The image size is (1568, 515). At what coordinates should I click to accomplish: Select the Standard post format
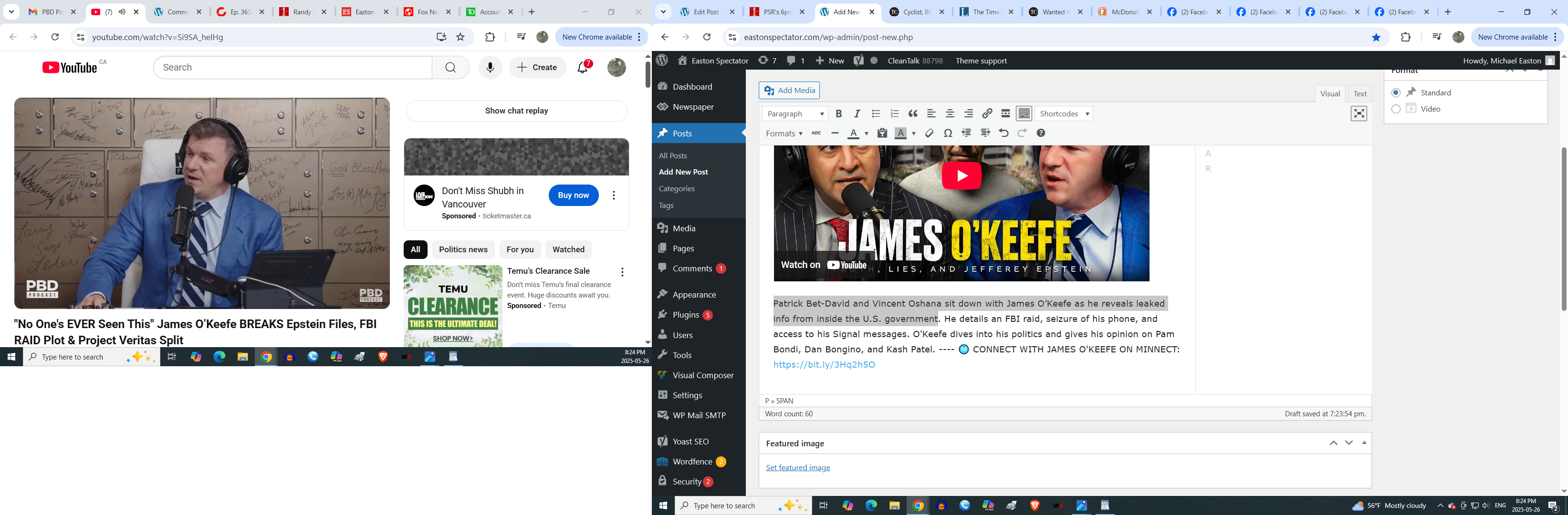pyautogui.click(x=1396, y=93)
